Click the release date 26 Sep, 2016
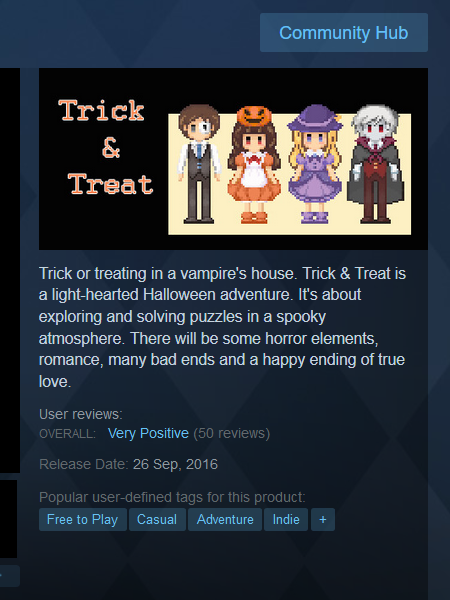Viewport: 450px width, 600px height. (175, 464)
